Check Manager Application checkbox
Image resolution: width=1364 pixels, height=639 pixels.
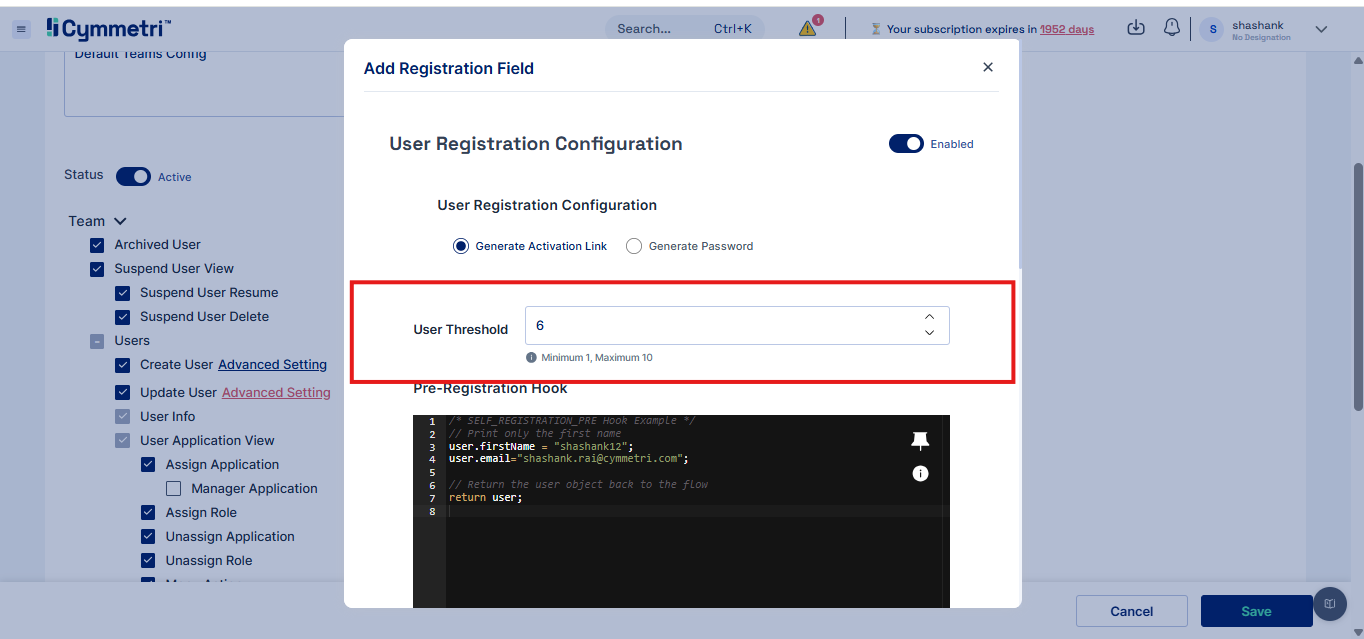173,489
